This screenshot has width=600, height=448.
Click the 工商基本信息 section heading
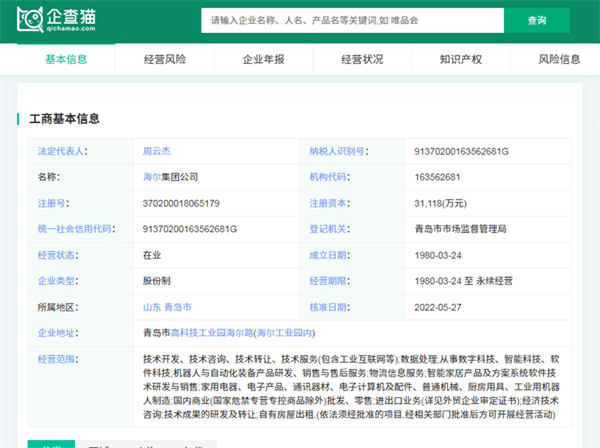[64, 119]
